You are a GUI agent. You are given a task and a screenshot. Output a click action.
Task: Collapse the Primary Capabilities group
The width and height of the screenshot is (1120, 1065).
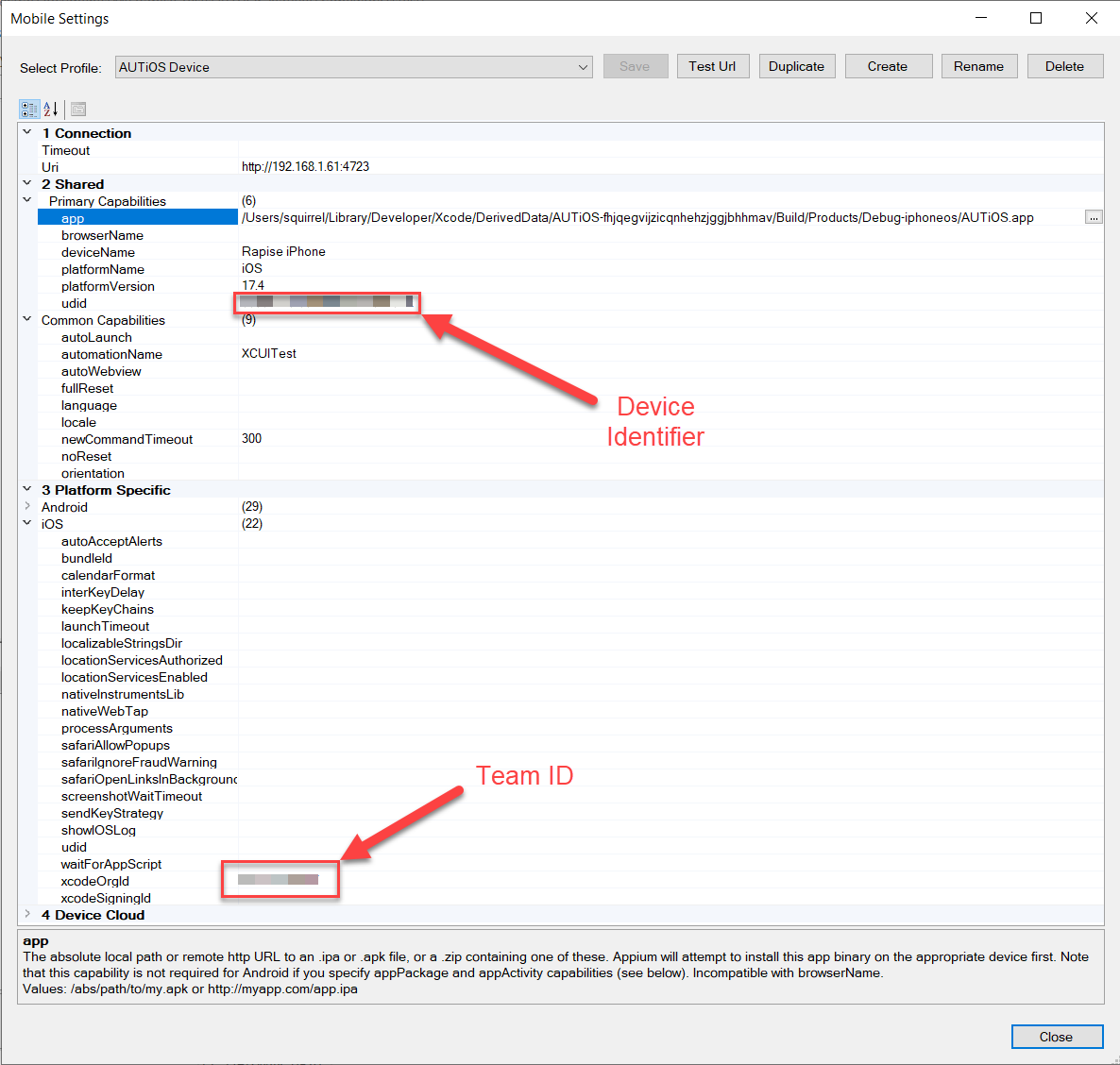pyautogui.click(x=27, y=201)
